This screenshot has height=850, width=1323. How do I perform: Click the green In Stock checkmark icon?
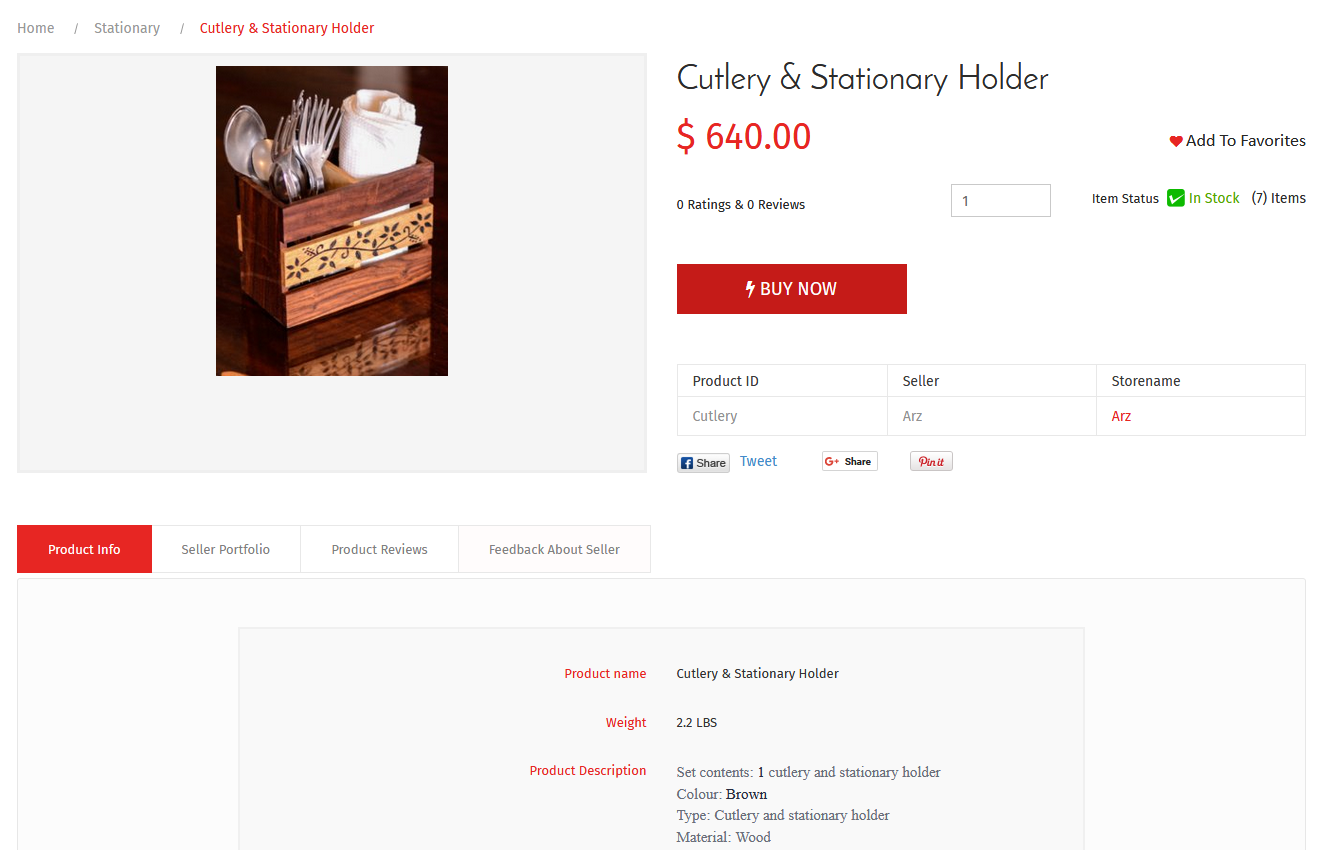click(x=1176, y=198)
